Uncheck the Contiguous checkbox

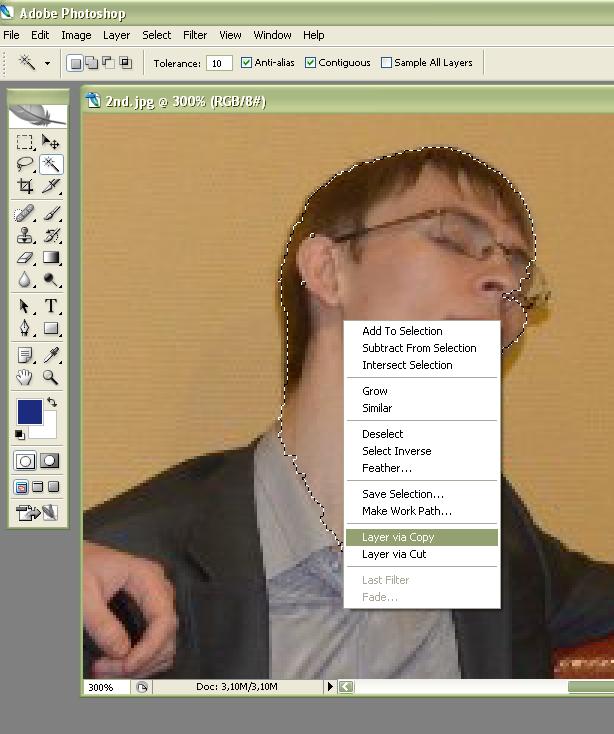click(x=310, y=63)
